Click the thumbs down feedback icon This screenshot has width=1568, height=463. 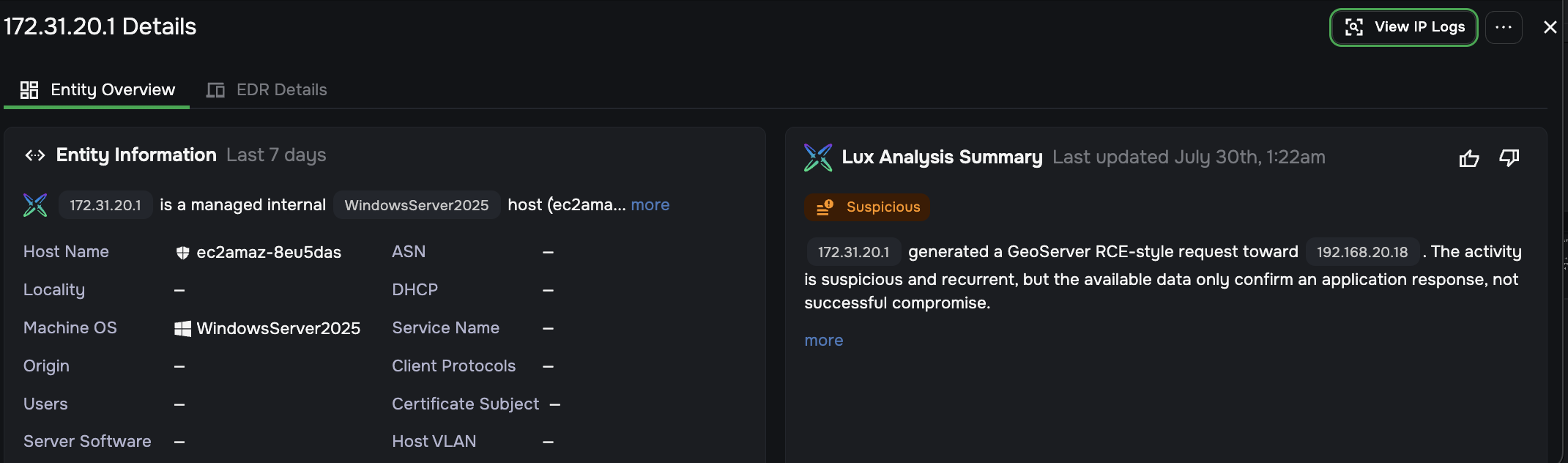[x=1509, y=158]
